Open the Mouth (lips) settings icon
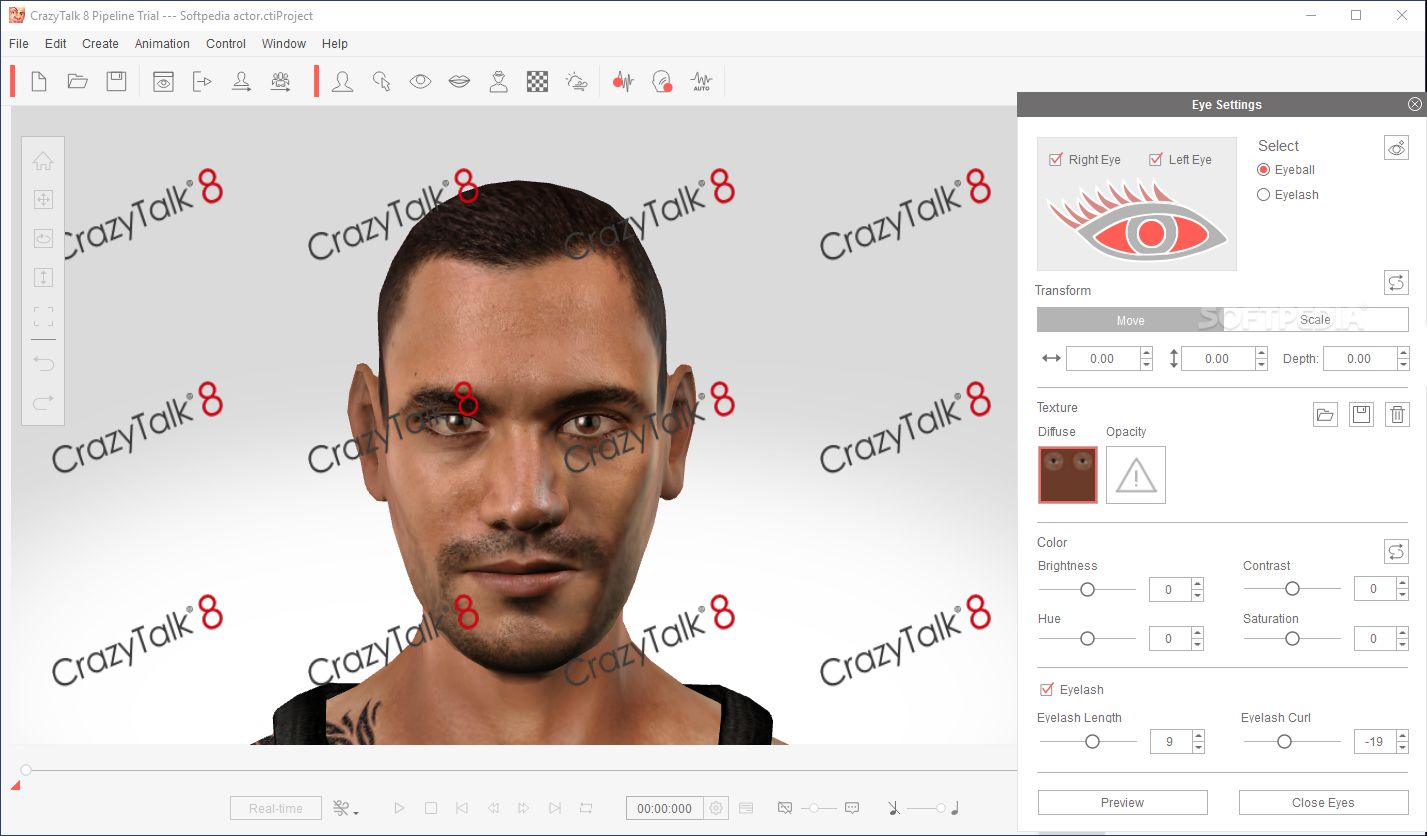This screenshot has height=836, width=1427. pos(459,82)
